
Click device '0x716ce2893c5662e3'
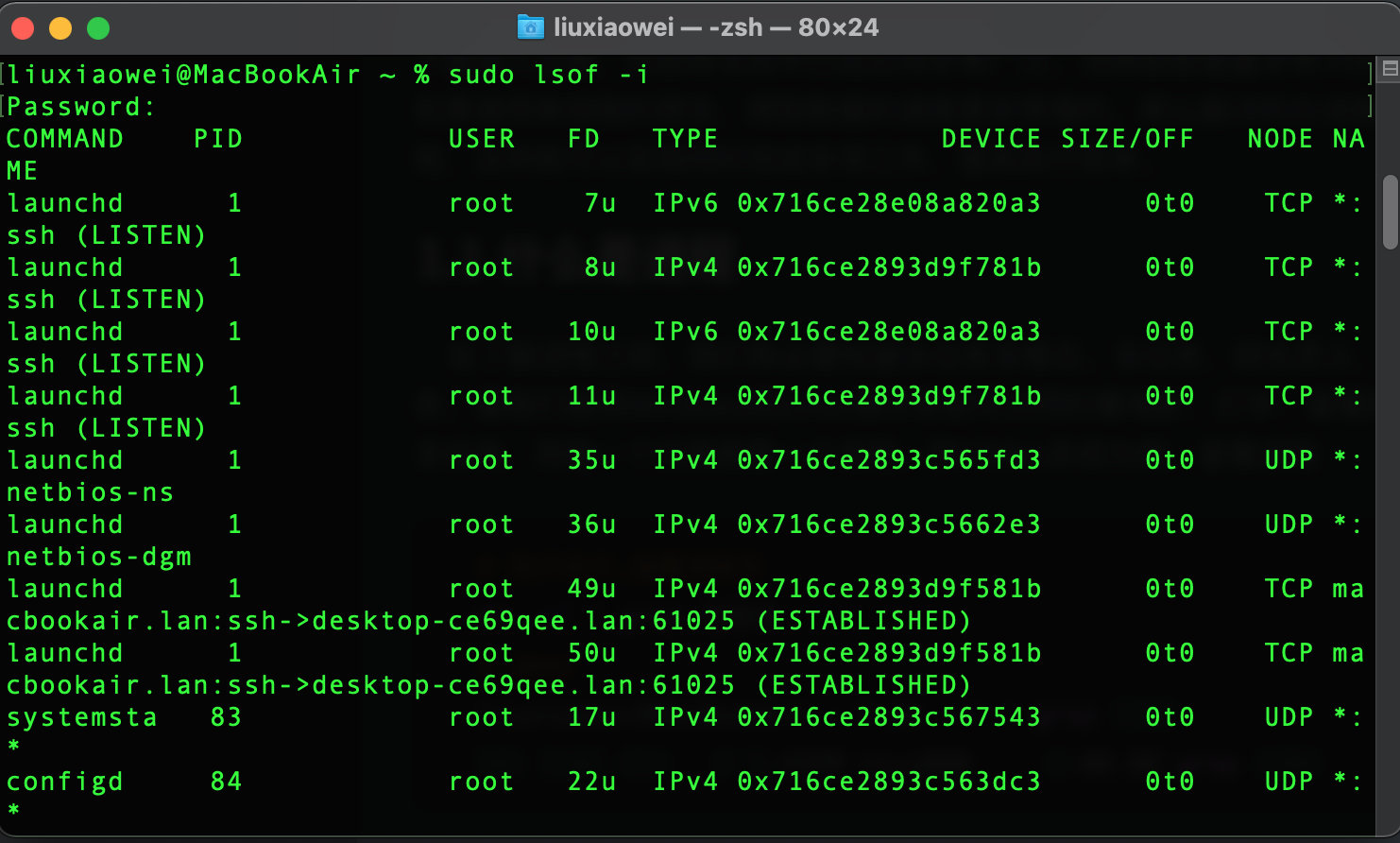point(889,525)
